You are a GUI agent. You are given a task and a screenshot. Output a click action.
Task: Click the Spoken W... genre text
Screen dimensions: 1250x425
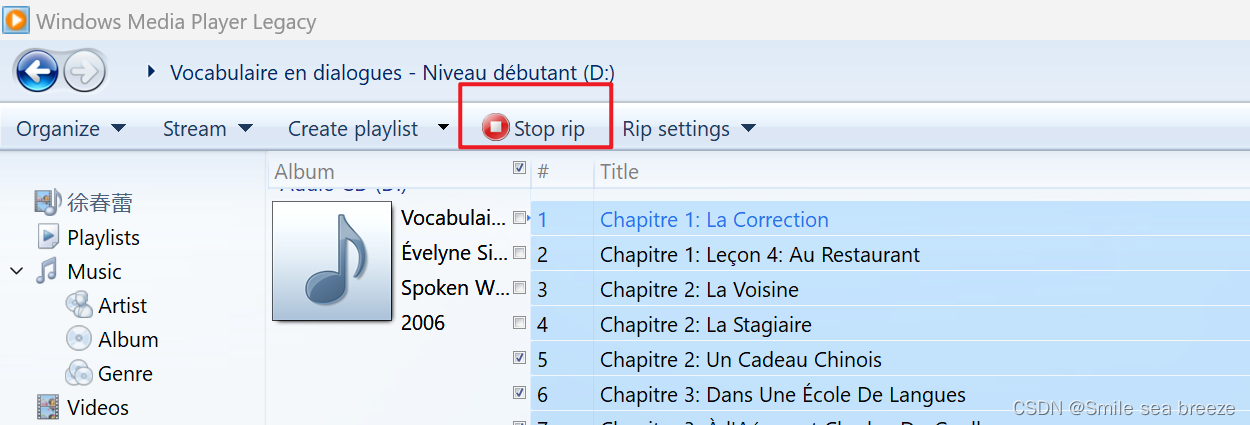[x=454, y=288]
